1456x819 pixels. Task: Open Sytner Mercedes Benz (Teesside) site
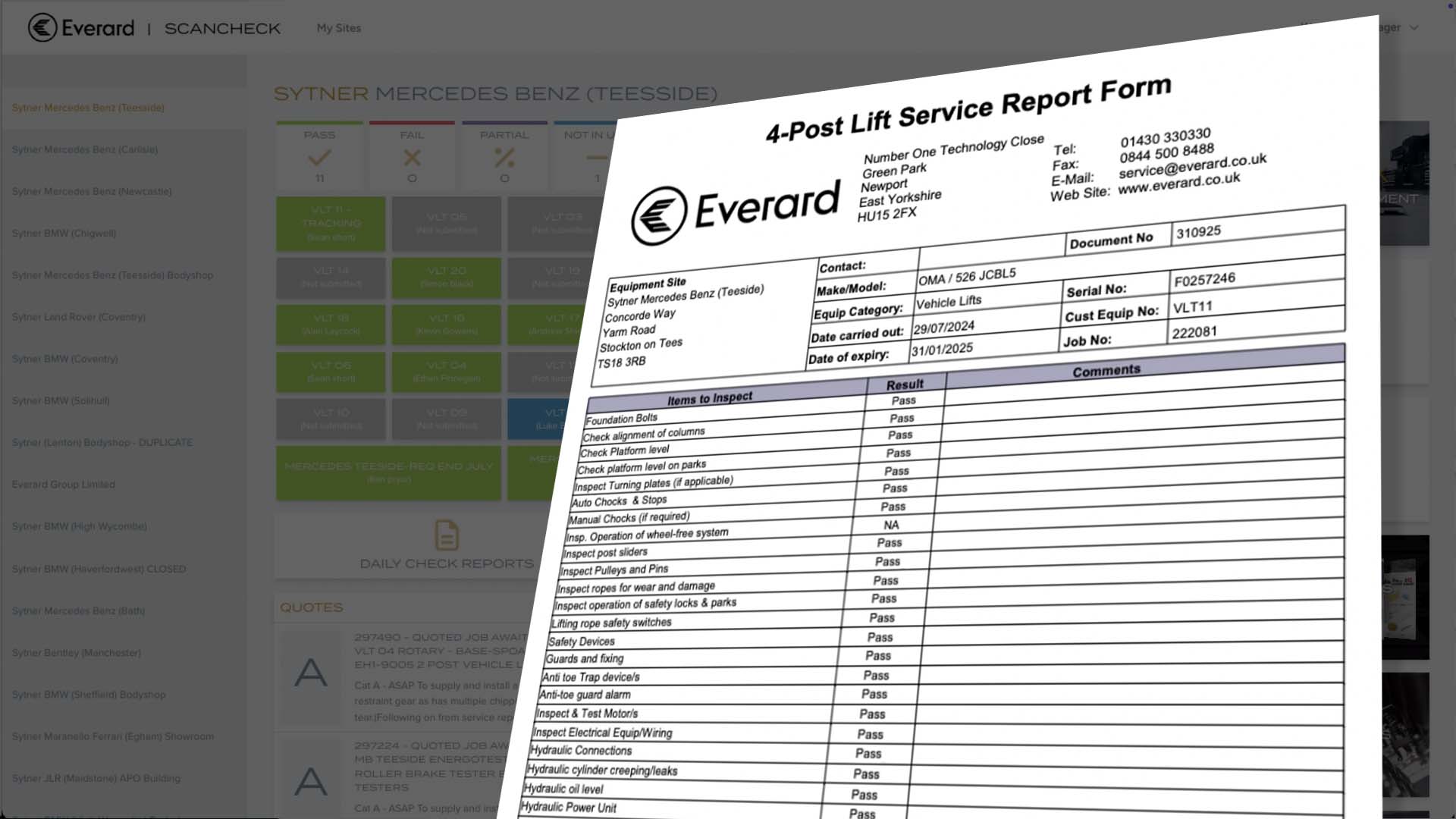pos(88,108)
